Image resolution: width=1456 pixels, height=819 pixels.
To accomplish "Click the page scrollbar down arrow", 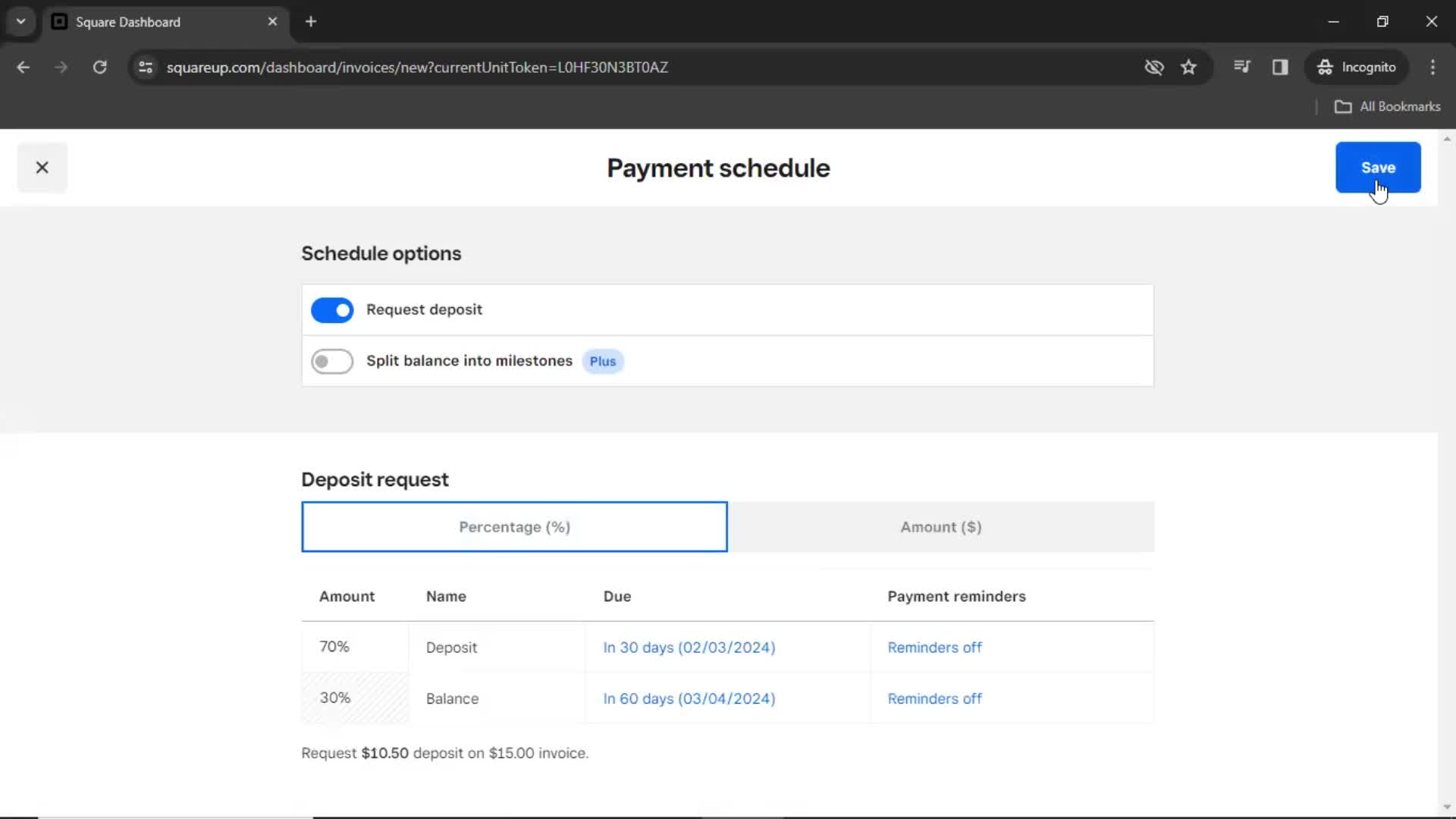I will (1446, 807).
